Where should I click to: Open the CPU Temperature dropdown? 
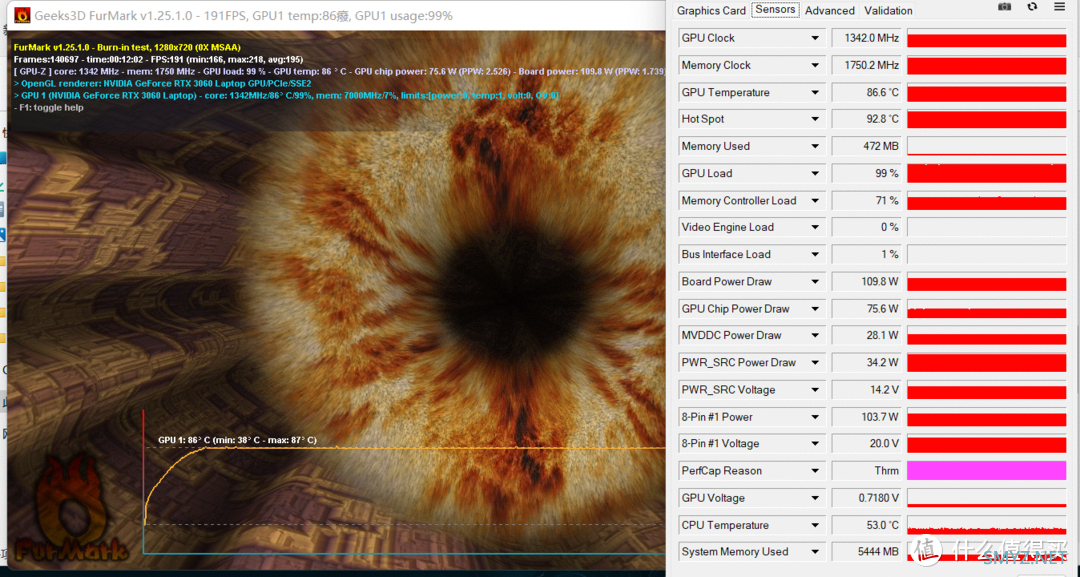[x=815, y=525]
